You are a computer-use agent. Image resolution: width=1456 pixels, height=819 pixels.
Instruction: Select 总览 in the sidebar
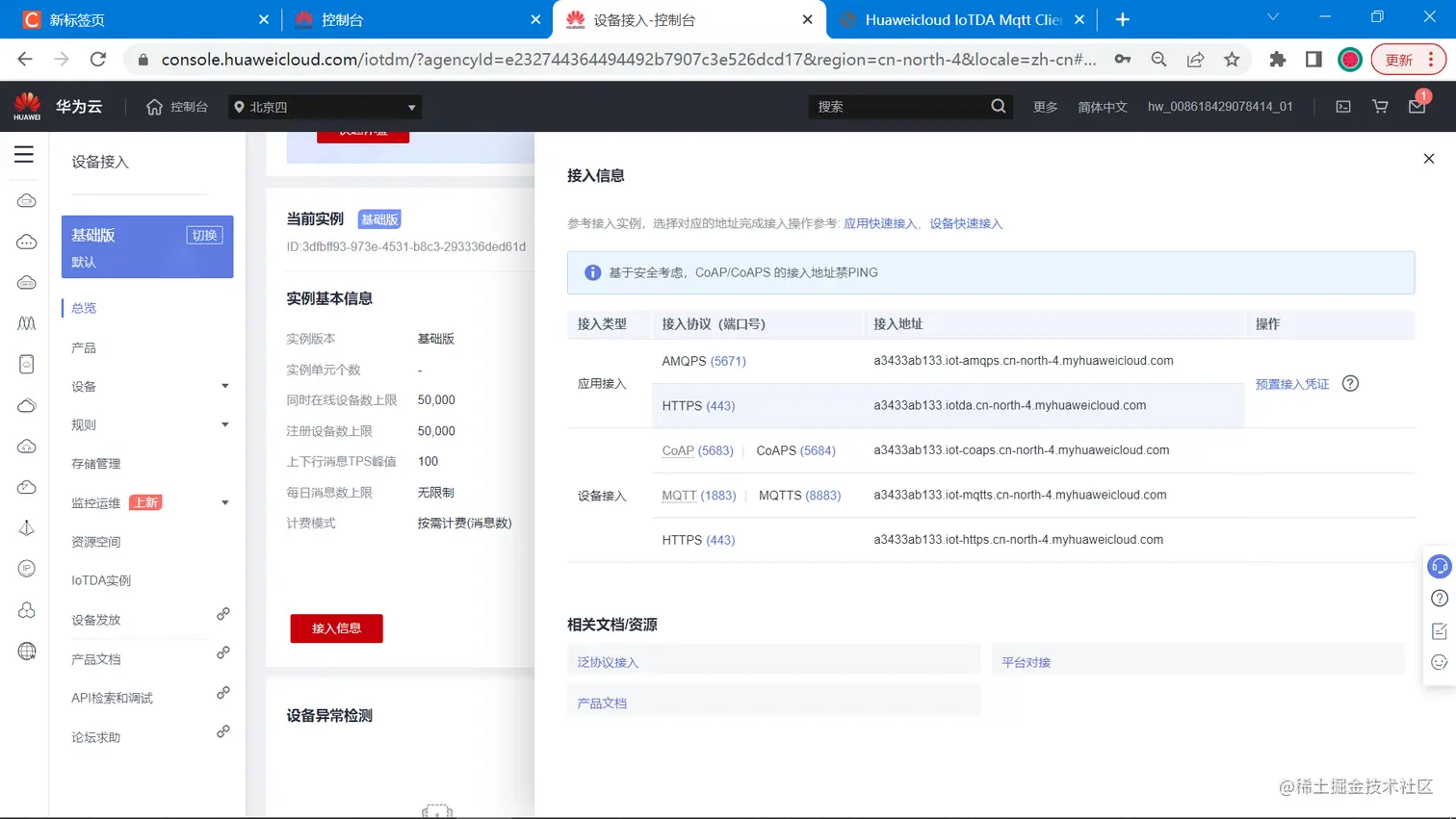(84, 308)
